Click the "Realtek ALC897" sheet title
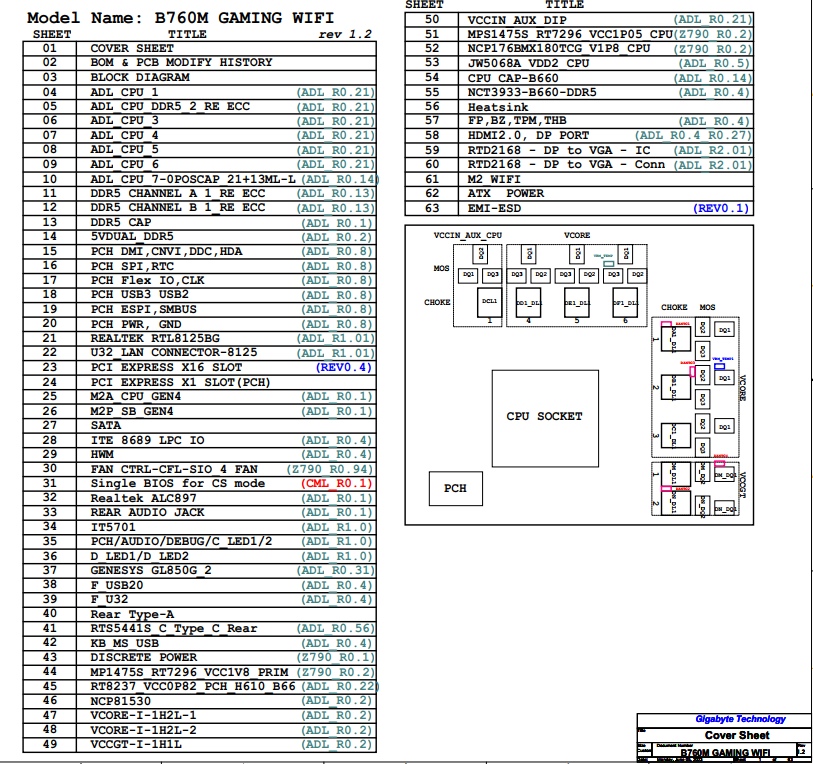The width and height of the screenshot is (813, 764). pos(144,498)
